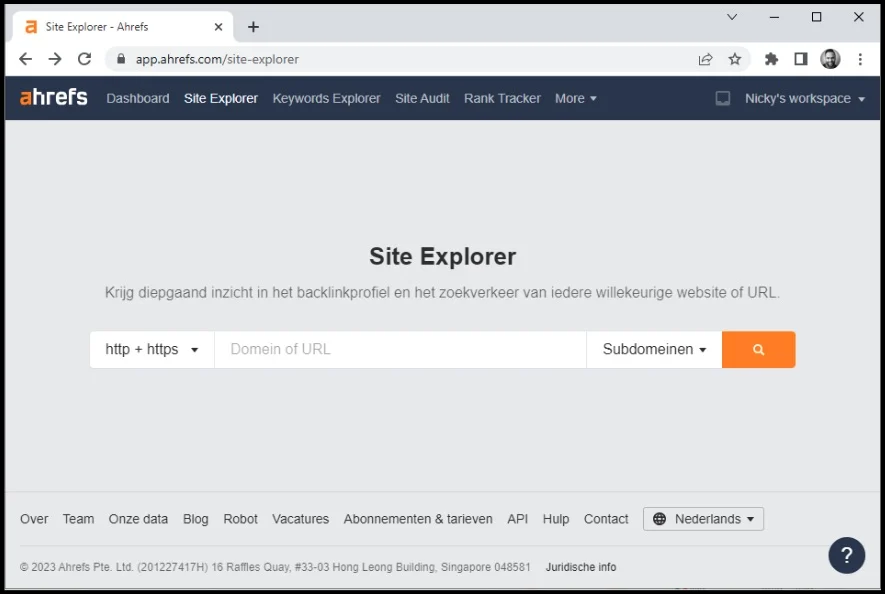Image resolution: width=885 pixels, height=594 pixels.
Task: Click the notifications screen icon beside workspace
Action: (x=722, y=98)
